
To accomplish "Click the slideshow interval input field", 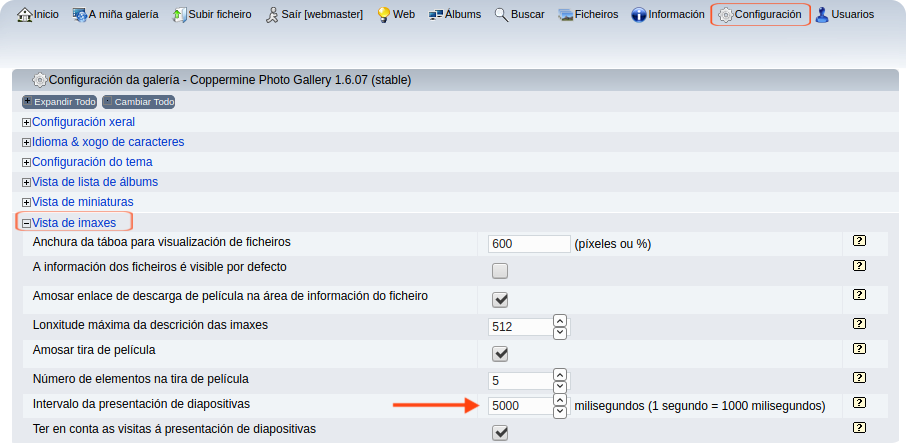I will pyautogui.click(x=519, y=406).
